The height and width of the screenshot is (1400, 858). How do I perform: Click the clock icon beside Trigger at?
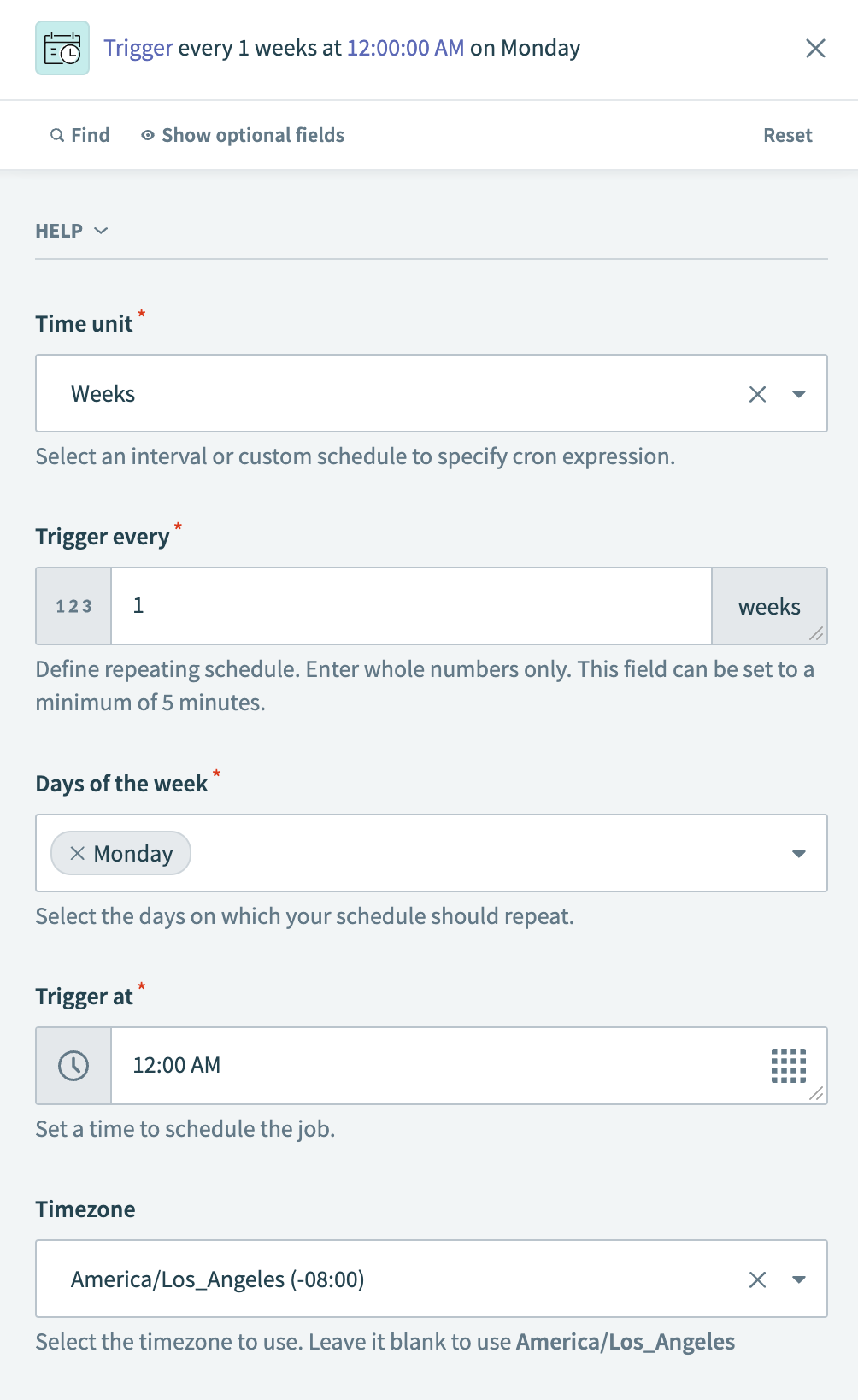[x=73, y=1066]
